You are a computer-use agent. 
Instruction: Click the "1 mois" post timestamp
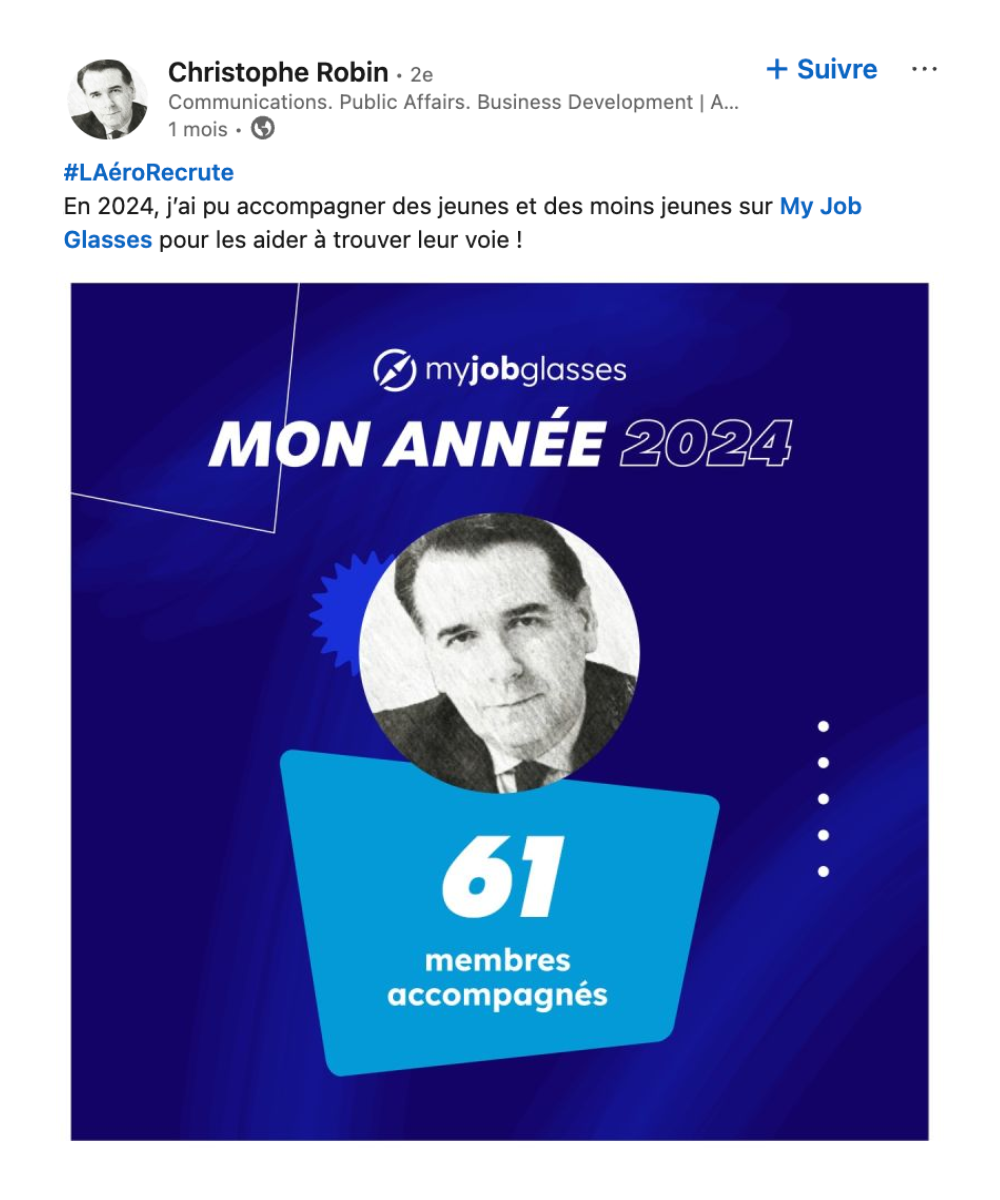198,129
